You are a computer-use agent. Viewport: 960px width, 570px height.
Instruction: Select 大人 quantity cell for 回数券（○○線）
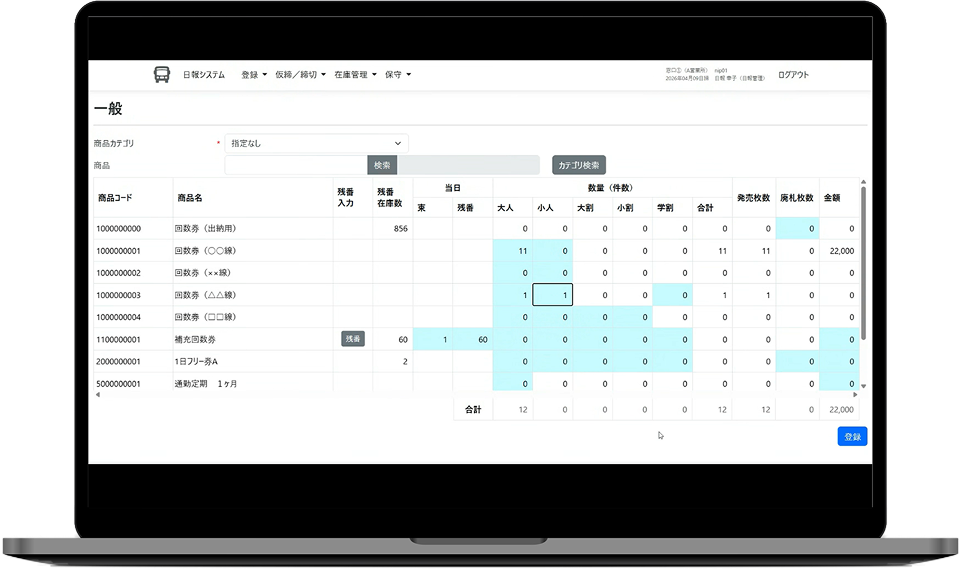pyautogui.click(x=512, y=251)
